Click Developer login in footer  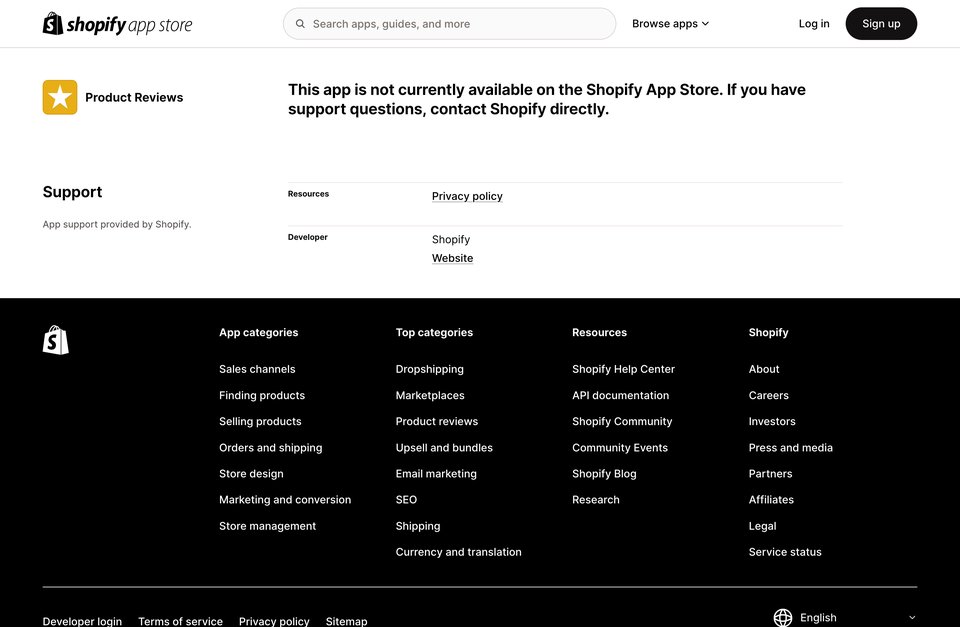[82, 621]
